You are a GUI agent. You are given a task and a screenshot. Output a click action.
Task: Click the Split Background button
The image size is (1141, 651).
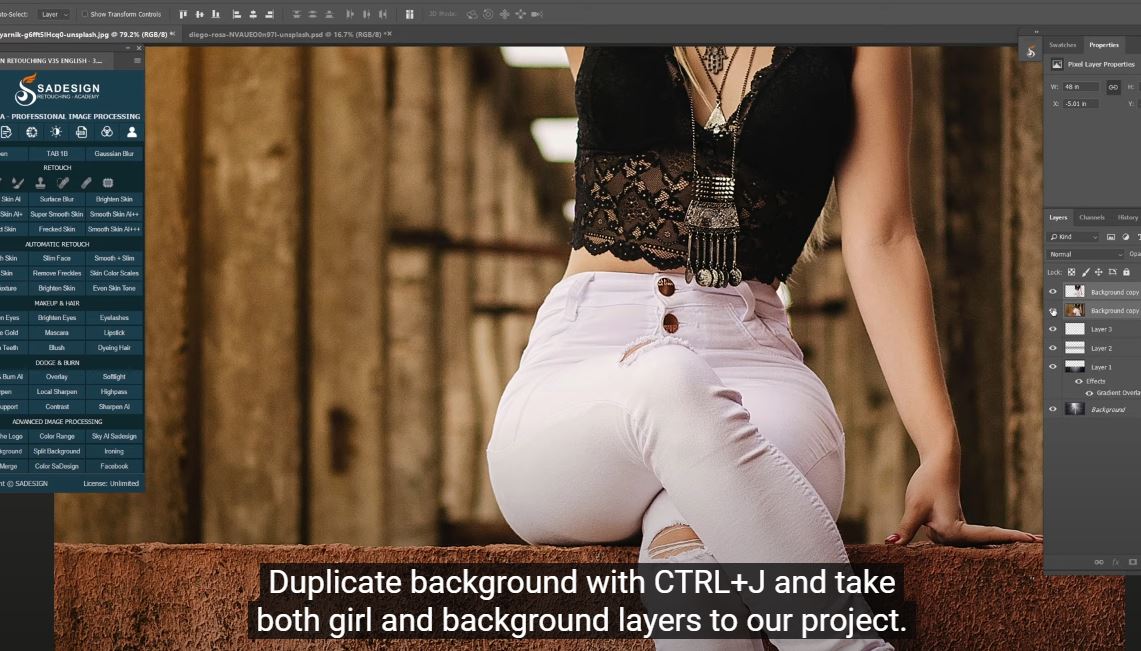point(57,451)
